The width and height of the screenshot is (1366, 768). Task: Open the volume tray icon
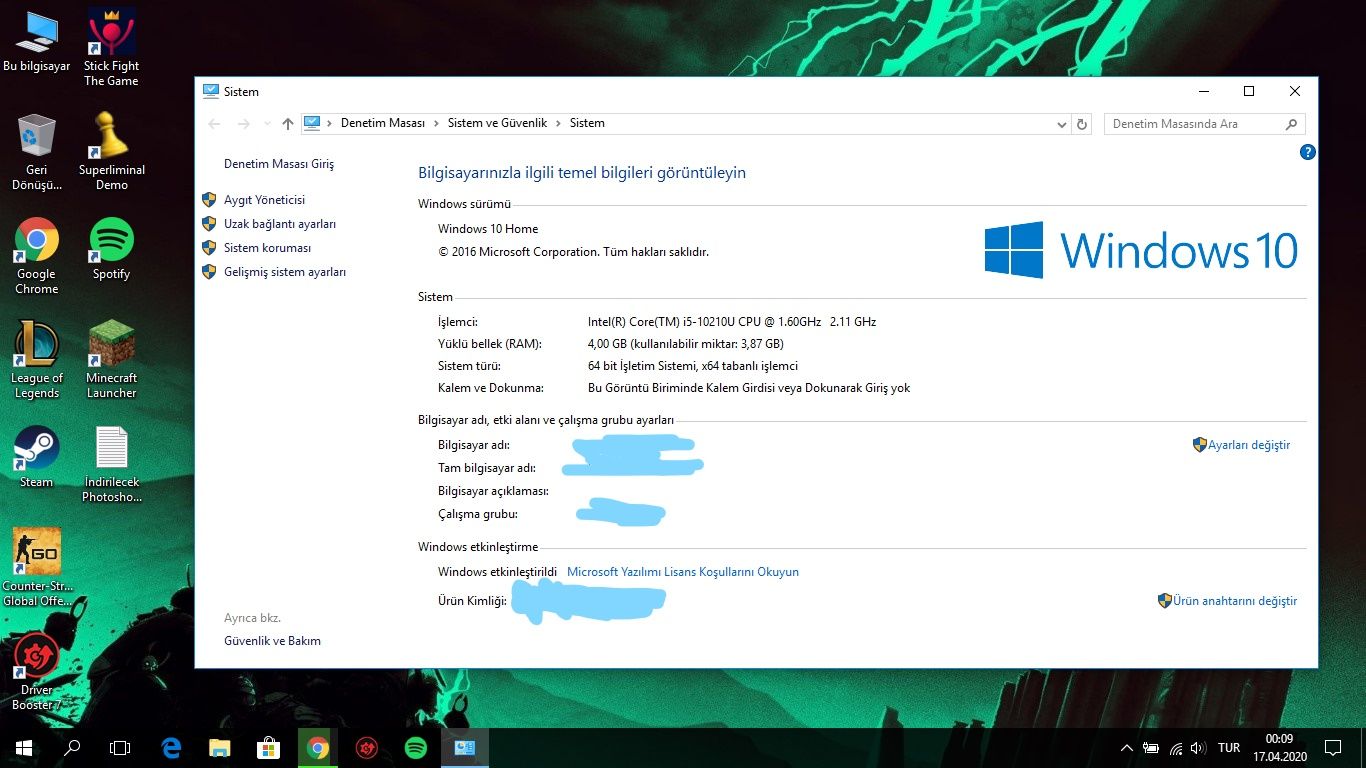pyautogui.click(x=1199, y=747)
